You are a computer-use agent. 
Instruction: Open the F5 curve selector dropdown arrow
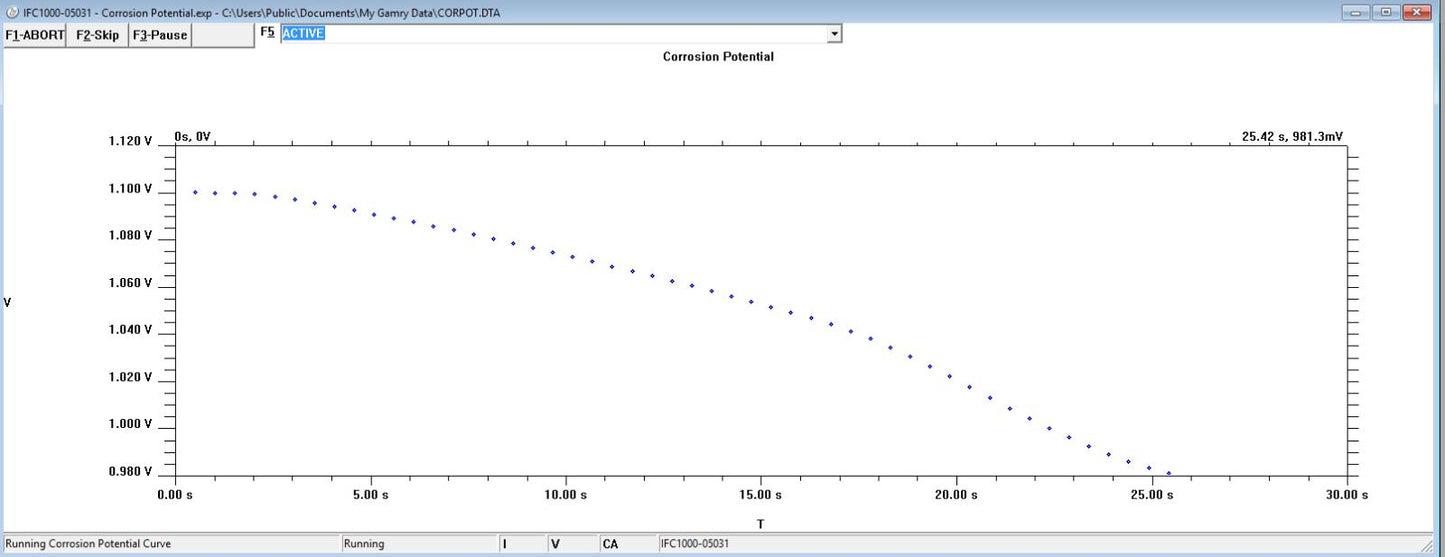834,34
